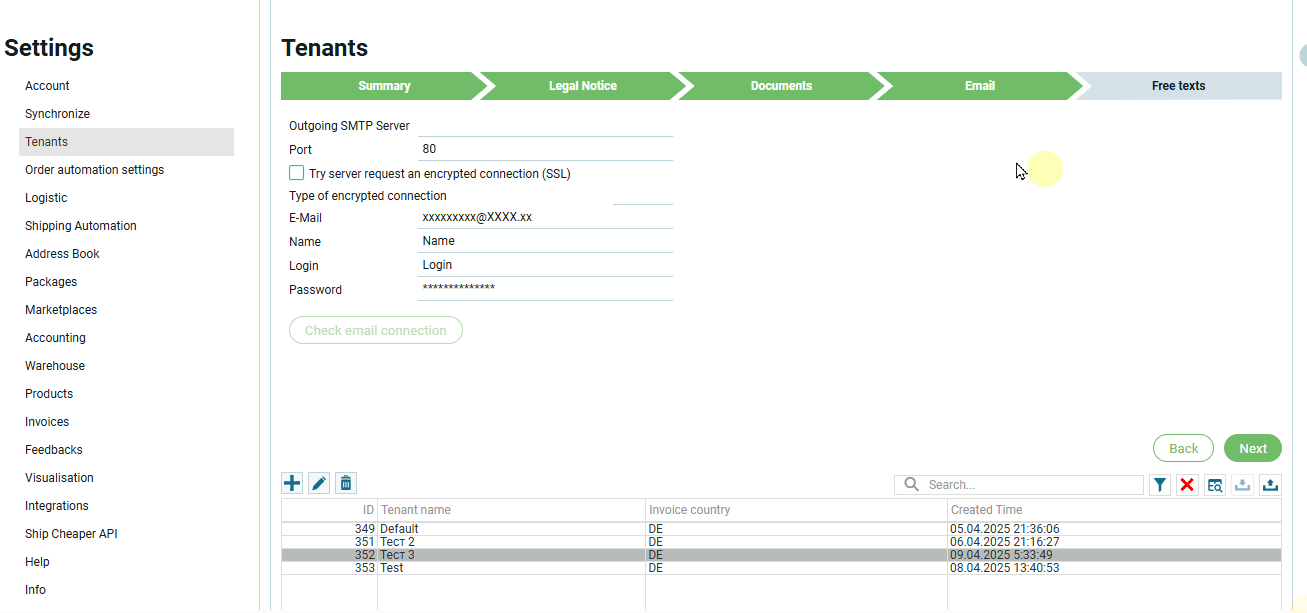Focus the Outgoing SMTP Server field

point(545,126)
